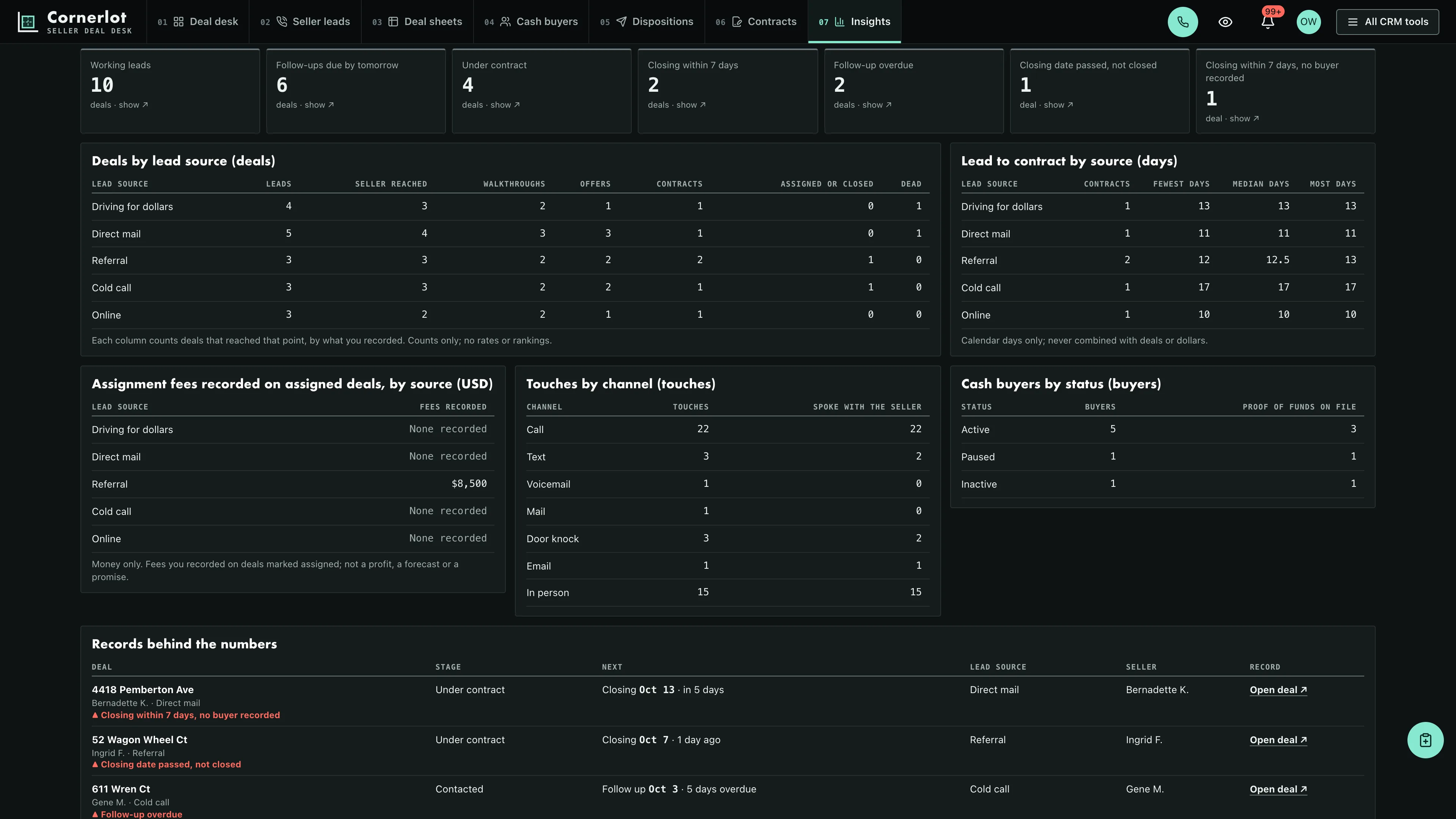
Task: Go to the Deal desk tab
Action: [x=198, y=22]
